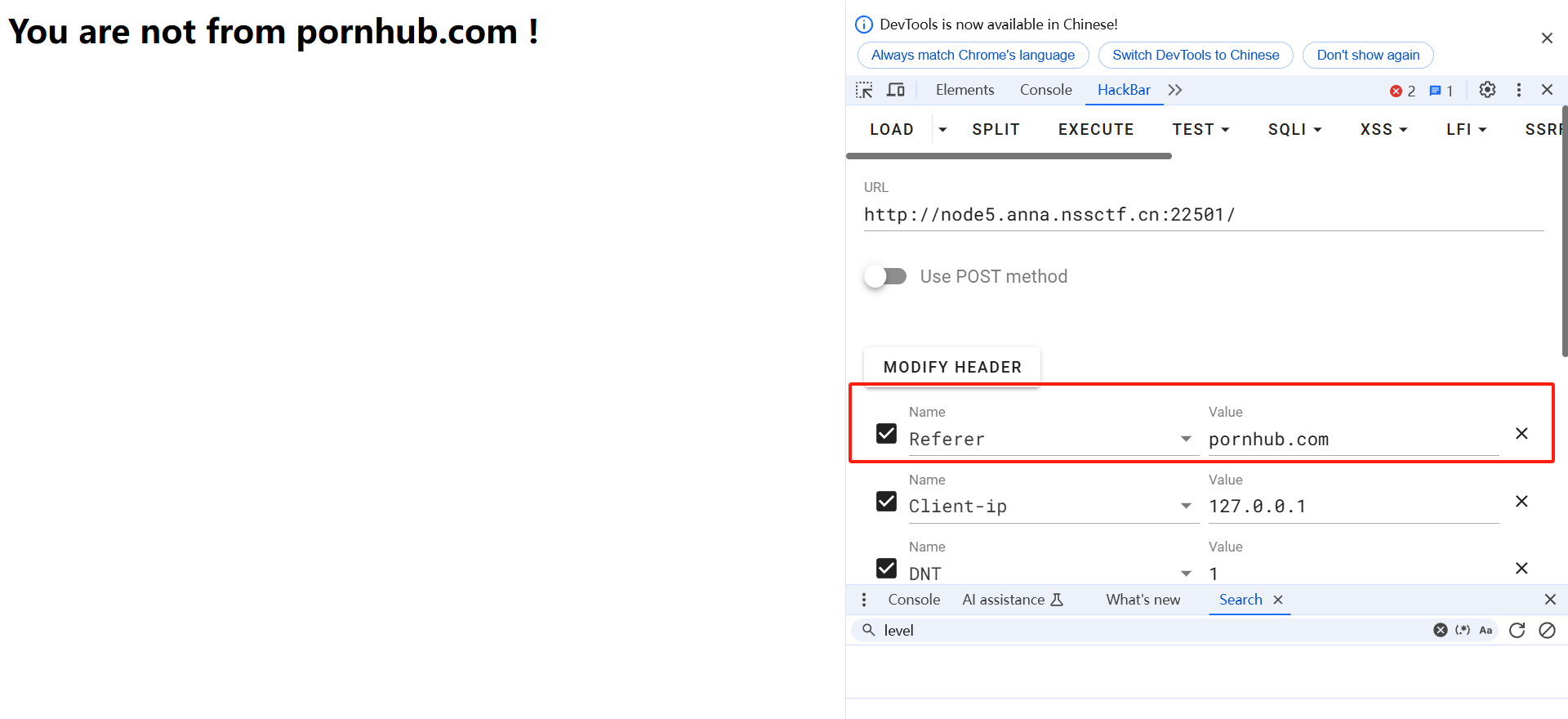This screenshot has height=719, width=1568.
Task: Click the EXECUTE button
Action: click(1096, 129)
